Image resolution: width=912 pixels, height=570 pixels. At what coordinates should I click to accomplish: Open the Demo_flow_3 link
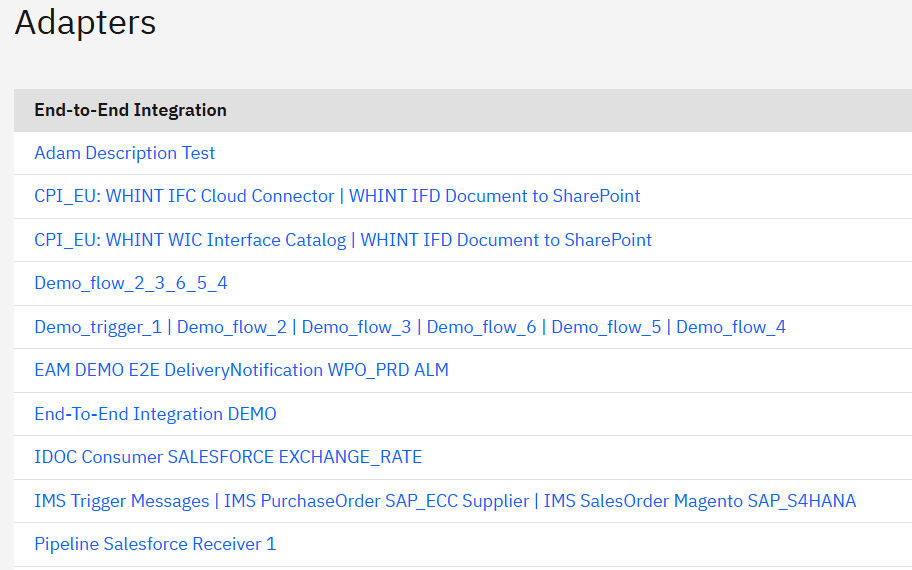356,327
